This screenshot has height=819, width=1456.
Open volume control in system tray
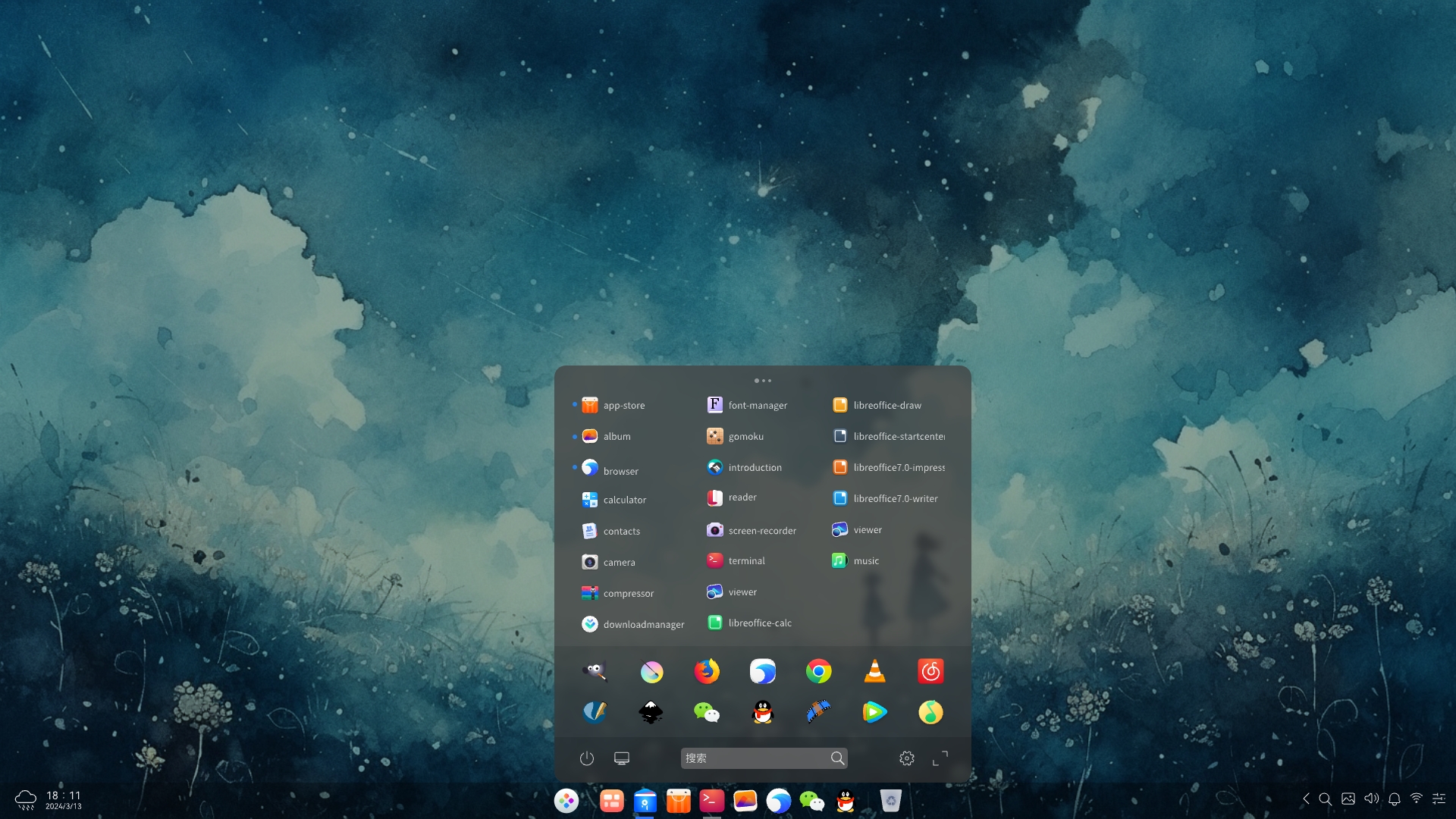point(1371,799)
